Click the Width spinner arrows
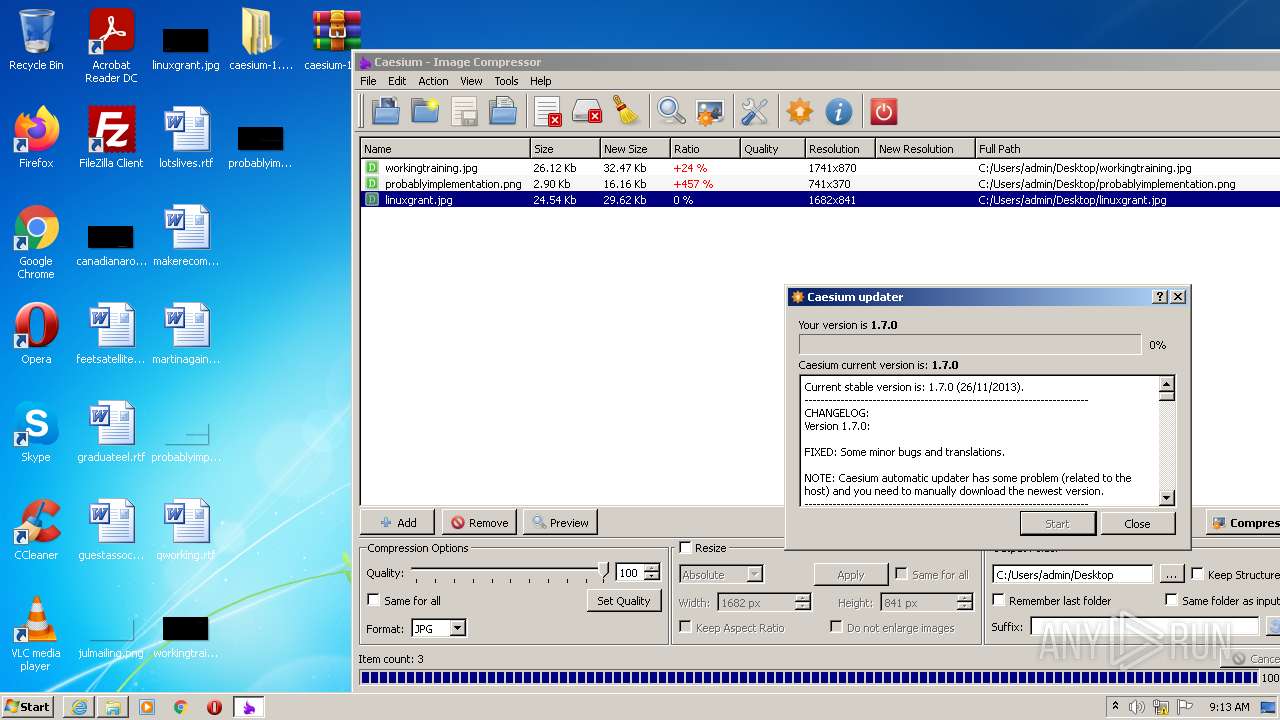The image size is (1280, 720). 802,602
